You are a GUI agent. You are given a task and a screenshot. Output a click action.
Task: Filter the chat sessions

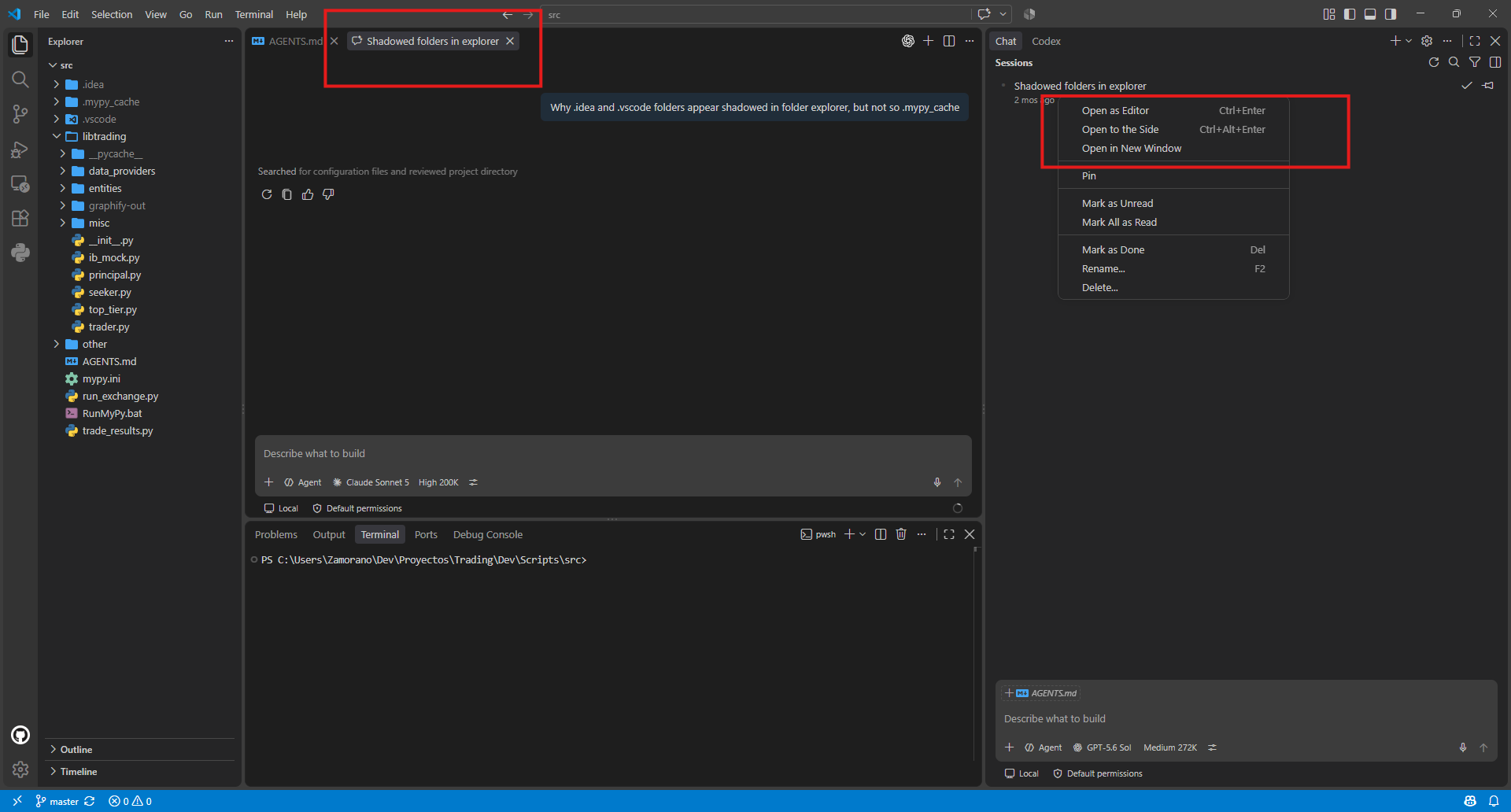coord(1475,62)
